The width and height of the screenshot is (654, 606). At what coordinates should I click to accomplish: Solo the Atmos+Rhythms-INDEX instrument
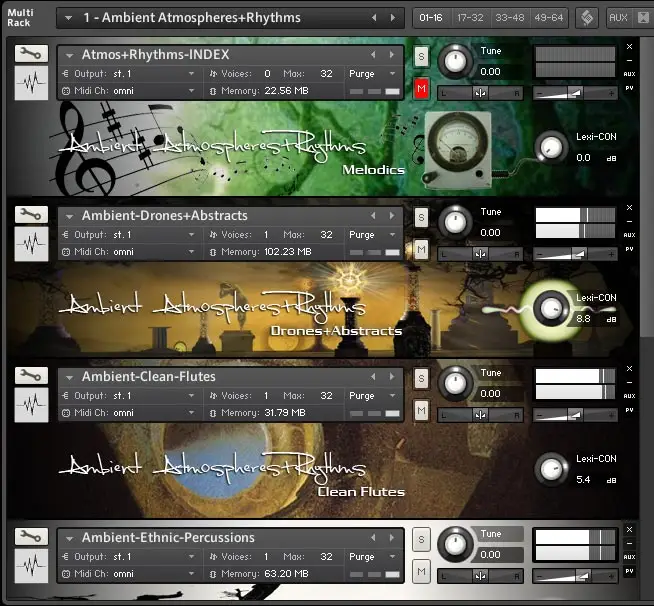point(421,56)
